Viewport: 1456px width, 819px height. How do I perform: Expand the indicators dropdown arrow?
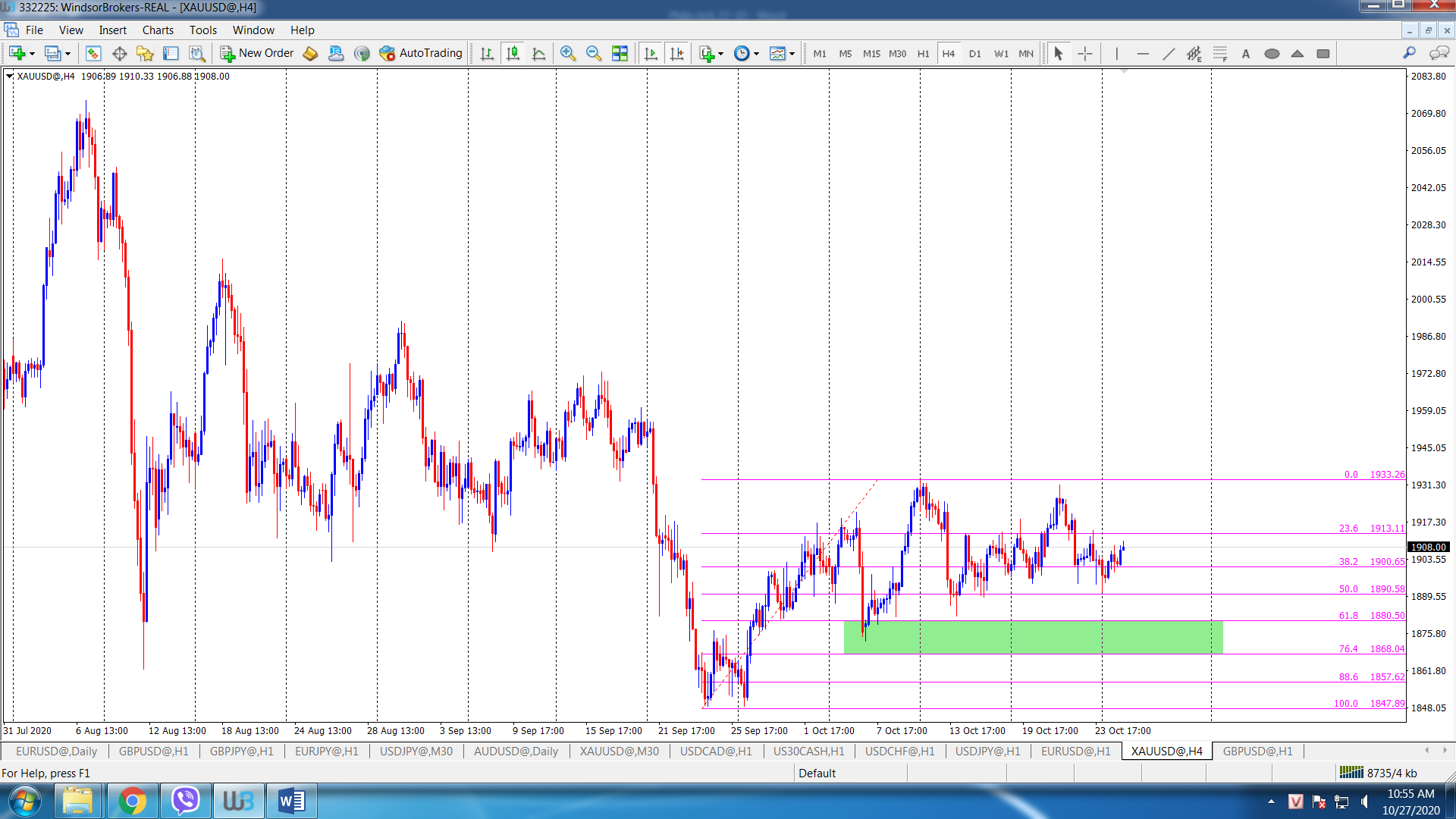(720, 54)
